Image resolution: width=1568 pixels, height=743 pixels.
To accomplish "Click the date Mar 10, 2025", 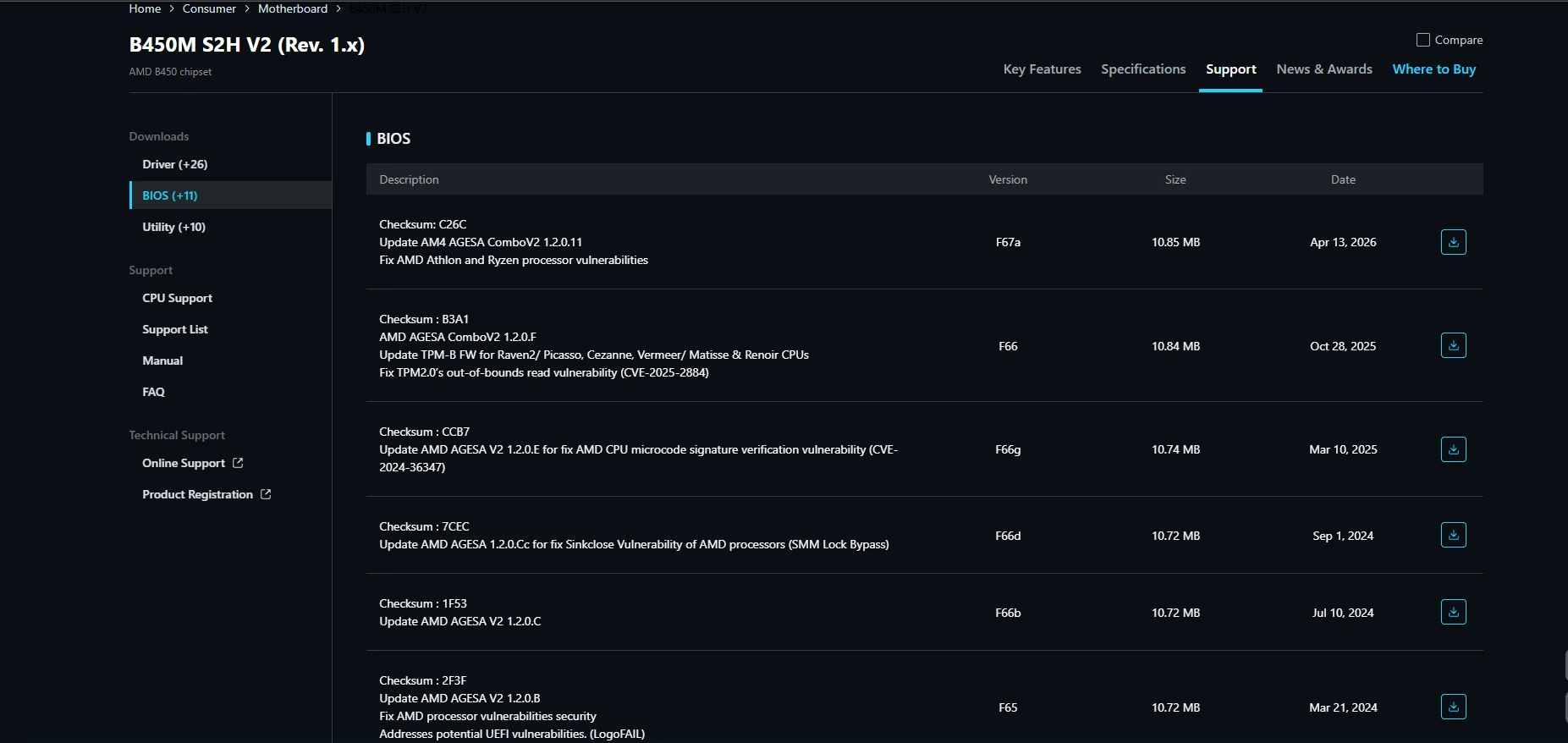I will (1343, 449).
